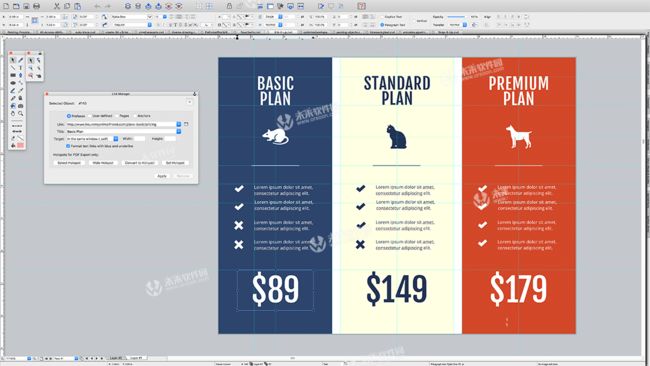650x366 pixels.
Task: Click the Lock padlock icon in toolbar
Action: click(229, 6)
